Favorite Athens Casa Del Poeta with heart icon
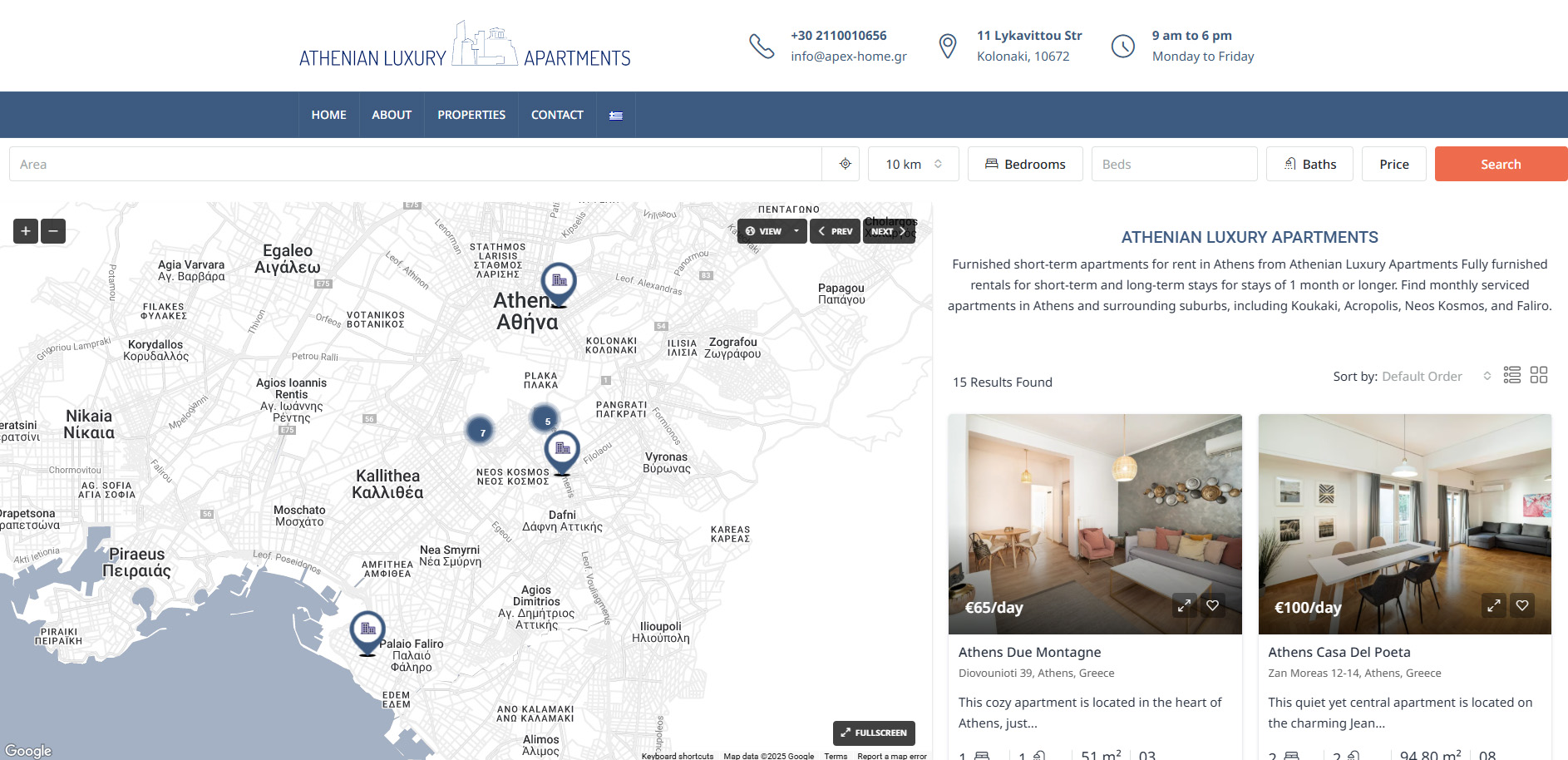Screen dimensions: 1568x760 point(1521,605)
